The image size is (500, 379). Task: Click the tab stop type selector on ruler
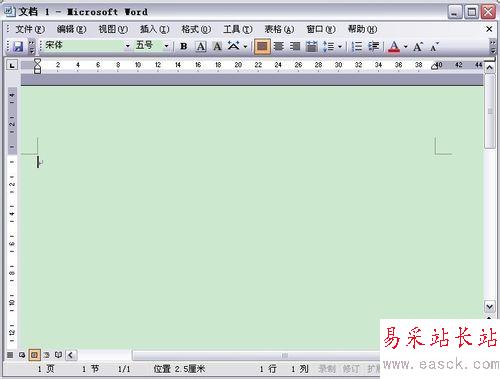[x=12, y=65]
